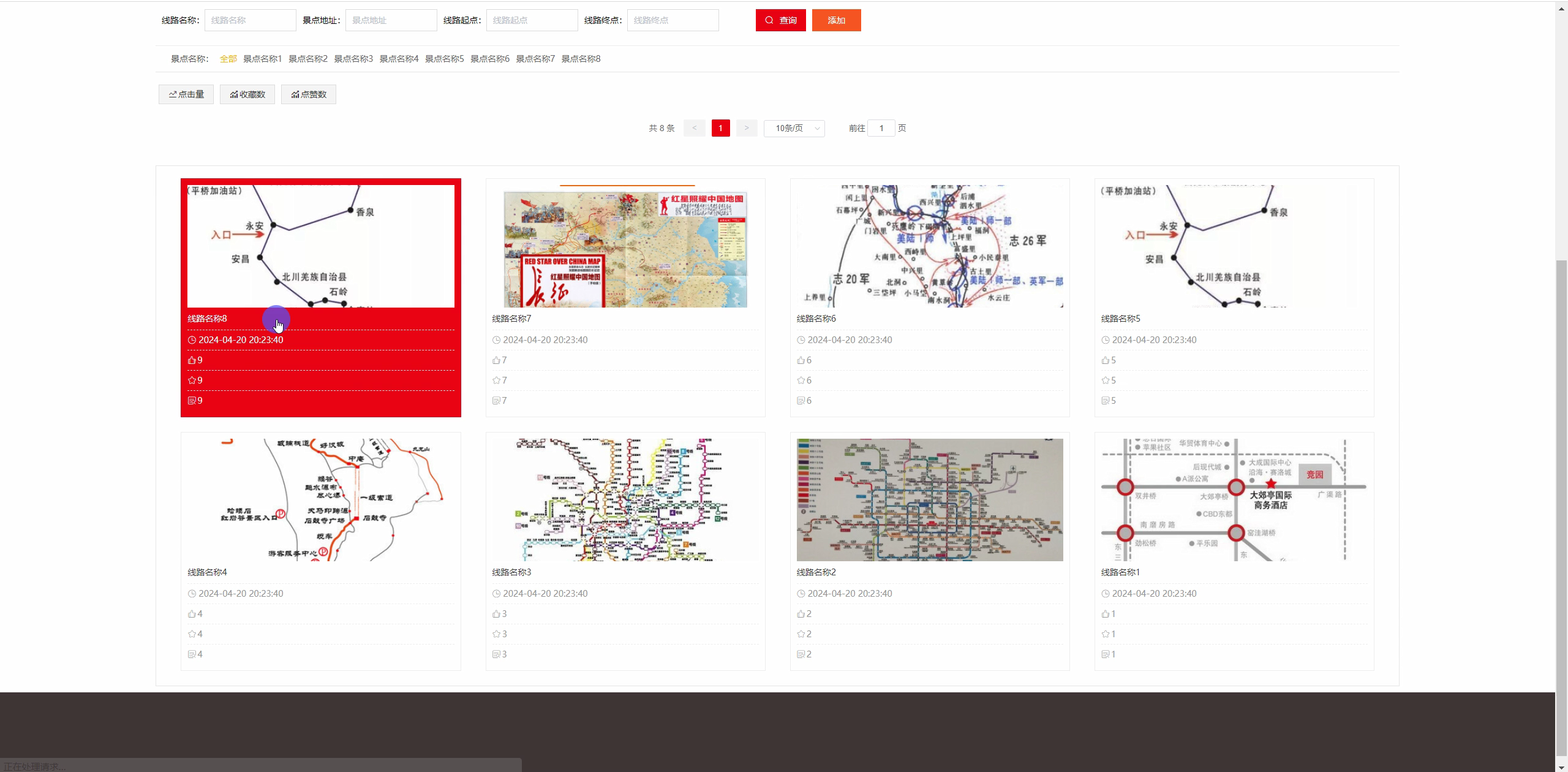Click the red 查询 search button
The height and width of the screenshot is (772, 1568).
[x=780, y=20]
